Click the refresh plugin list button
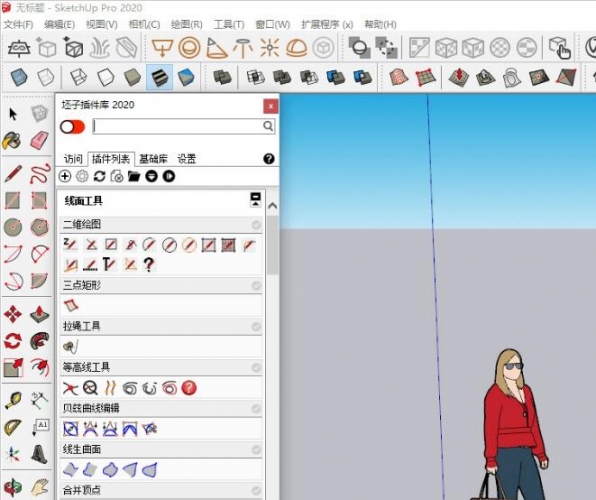 [x=100, y=176]
